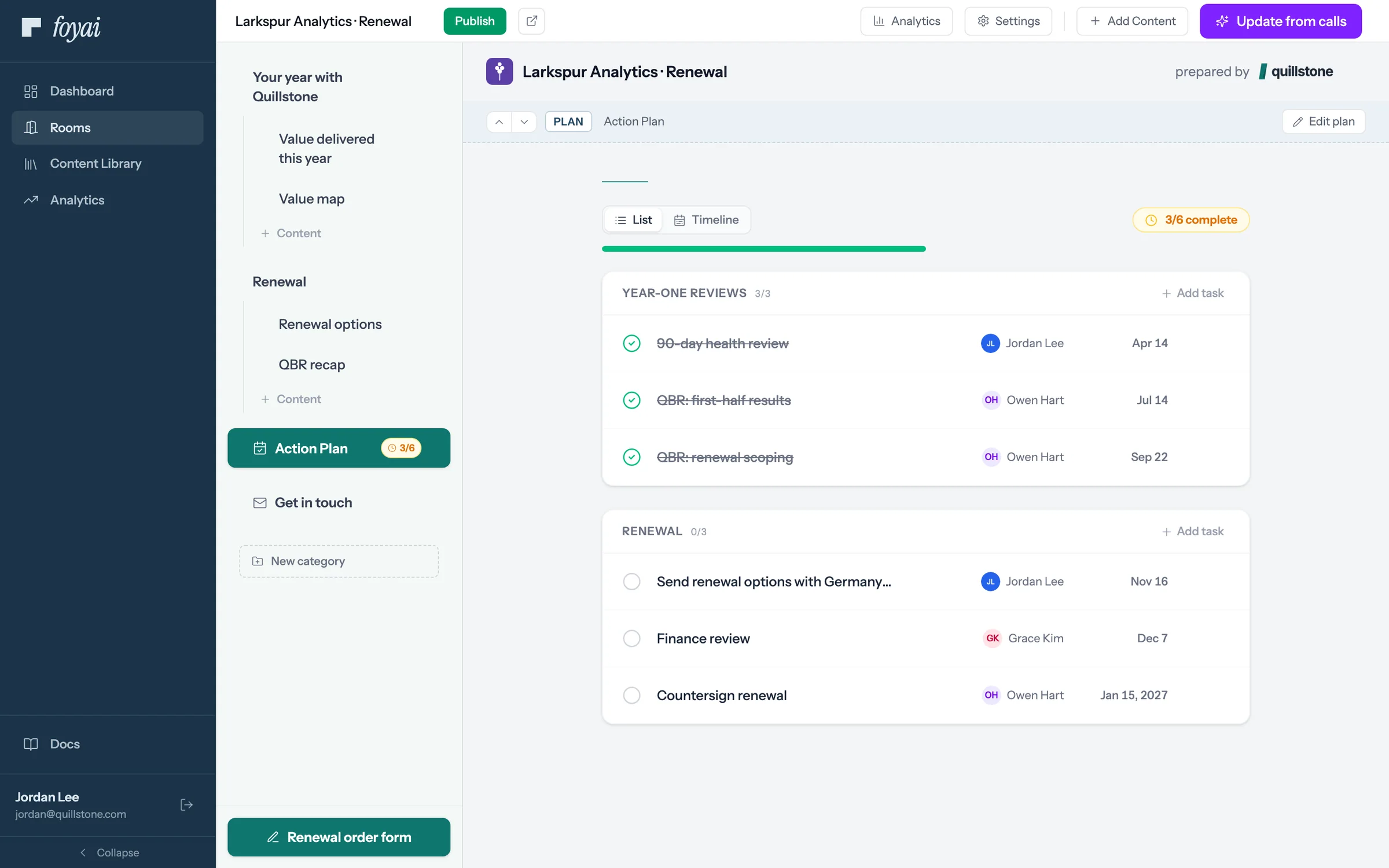Add task to the Renewal group
This screenshot has width=1389, height=868.
pos(1193,531)
